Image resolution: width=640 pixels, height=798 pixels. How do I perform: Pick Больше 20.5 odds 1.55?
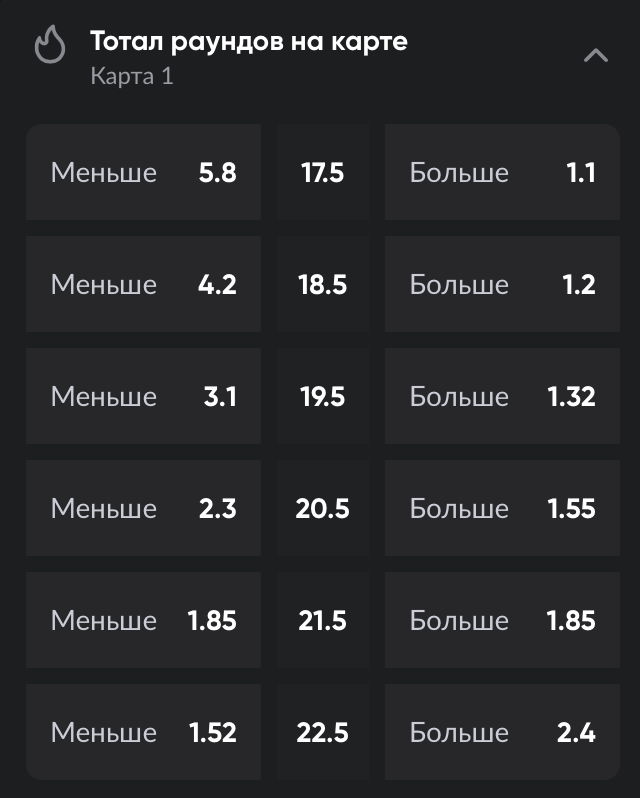[502, 509]
